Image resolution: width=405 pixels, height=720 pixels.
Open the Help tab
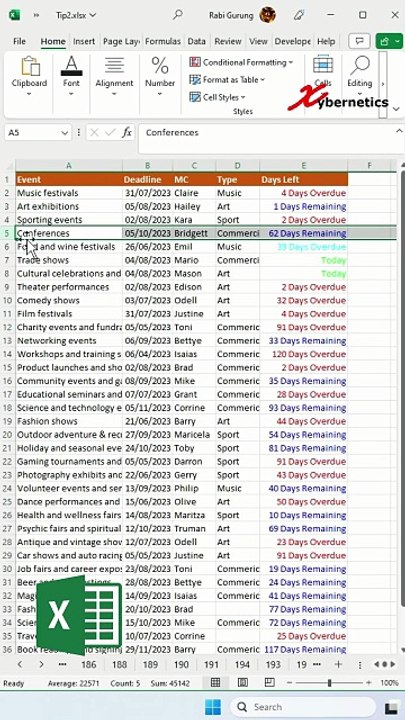326,41
